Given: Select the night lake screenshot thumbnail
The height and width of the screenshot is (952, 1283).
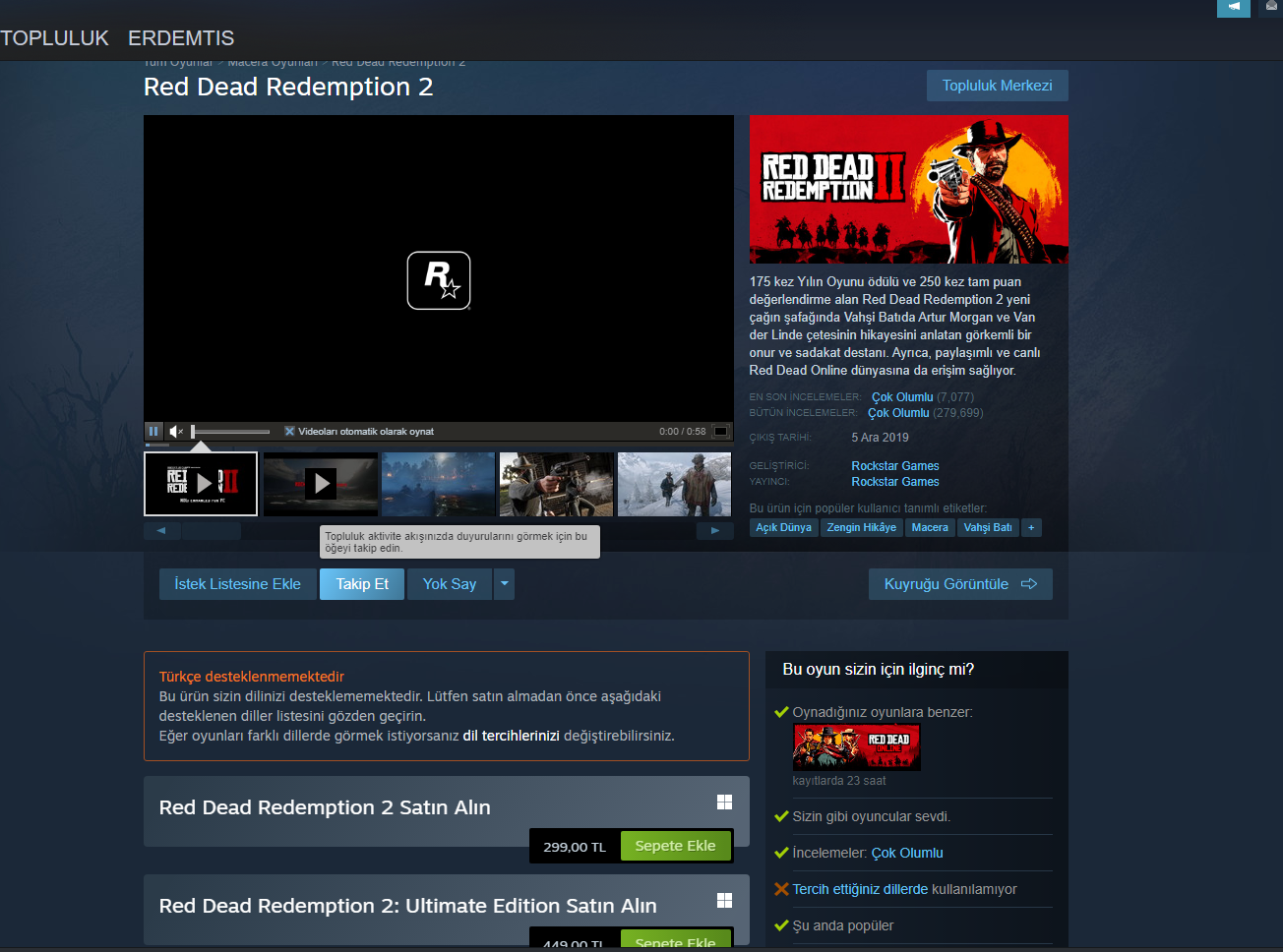Looking at the screenshot, I should coord(439,484).
